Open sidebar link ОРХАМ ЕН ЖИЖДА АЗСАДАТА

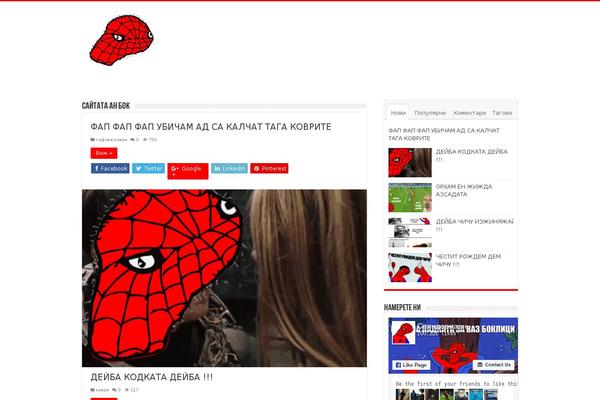(x=464, y=190)
